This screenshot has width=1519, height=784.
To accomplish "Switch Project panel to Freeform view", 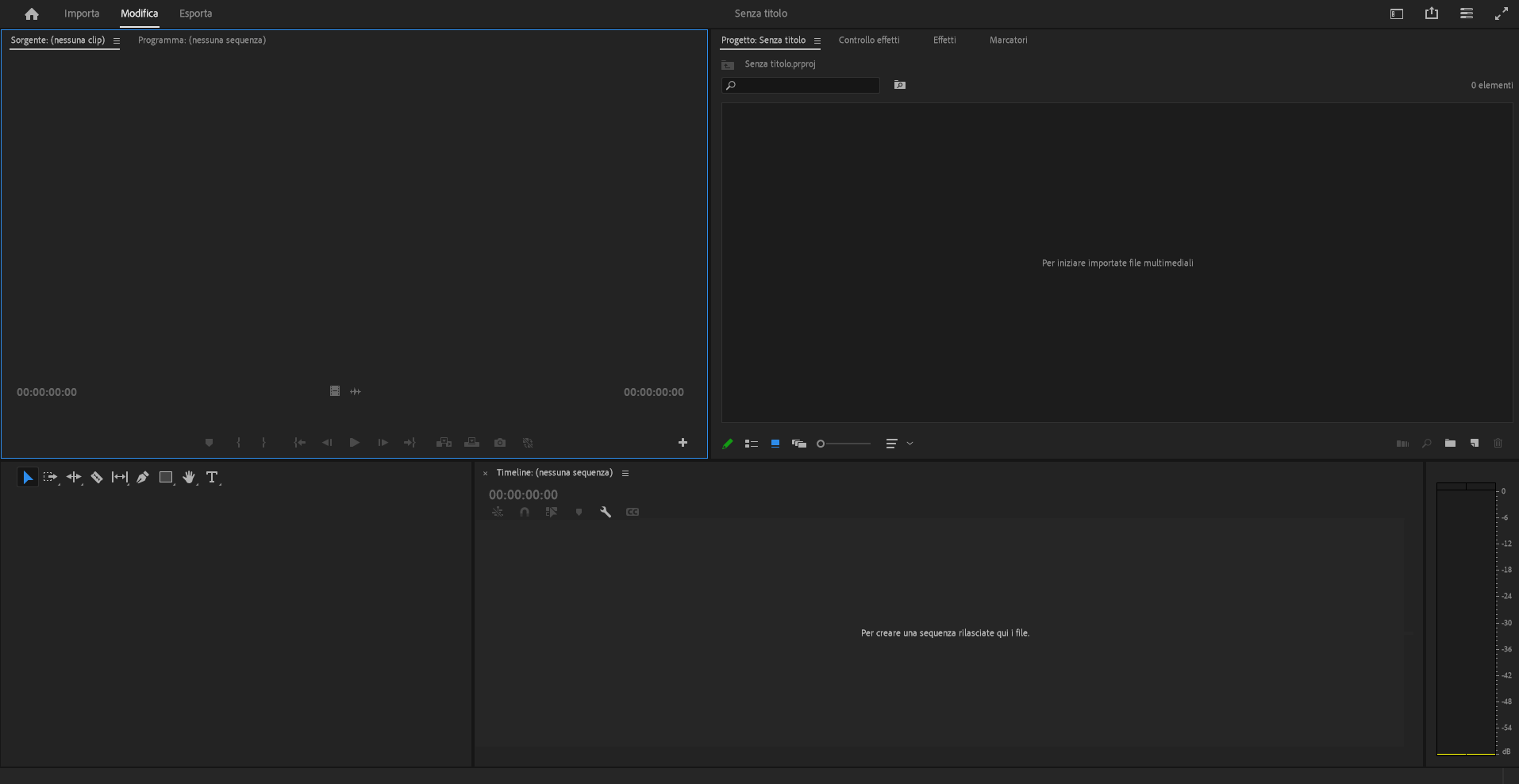I will click(x=799, y=444).
